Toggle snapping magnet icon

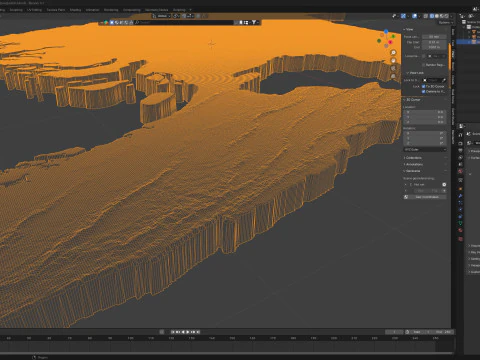[184, 16]
